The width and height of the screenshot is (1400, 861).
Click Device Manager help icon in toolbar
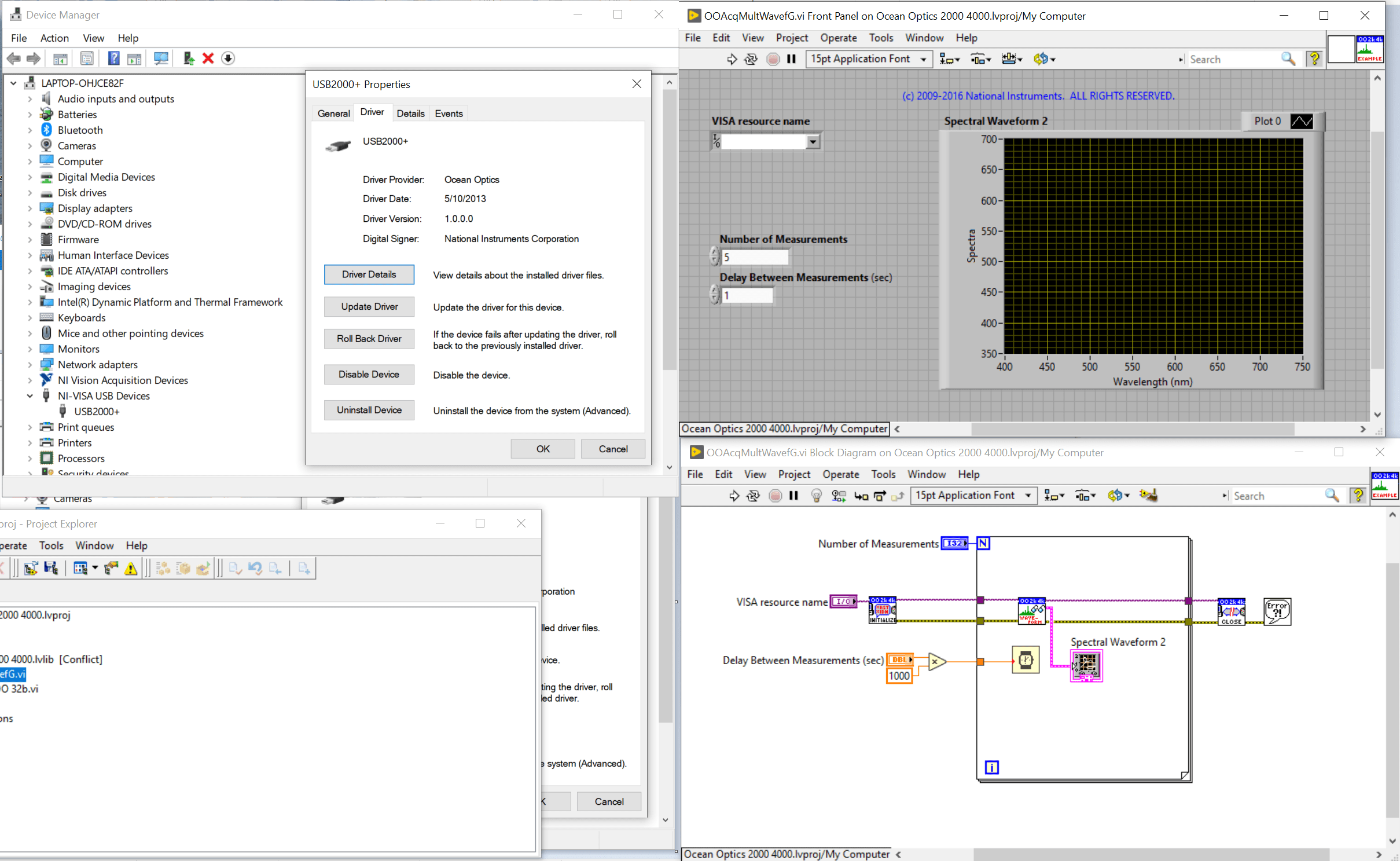[x=114, y=58]
